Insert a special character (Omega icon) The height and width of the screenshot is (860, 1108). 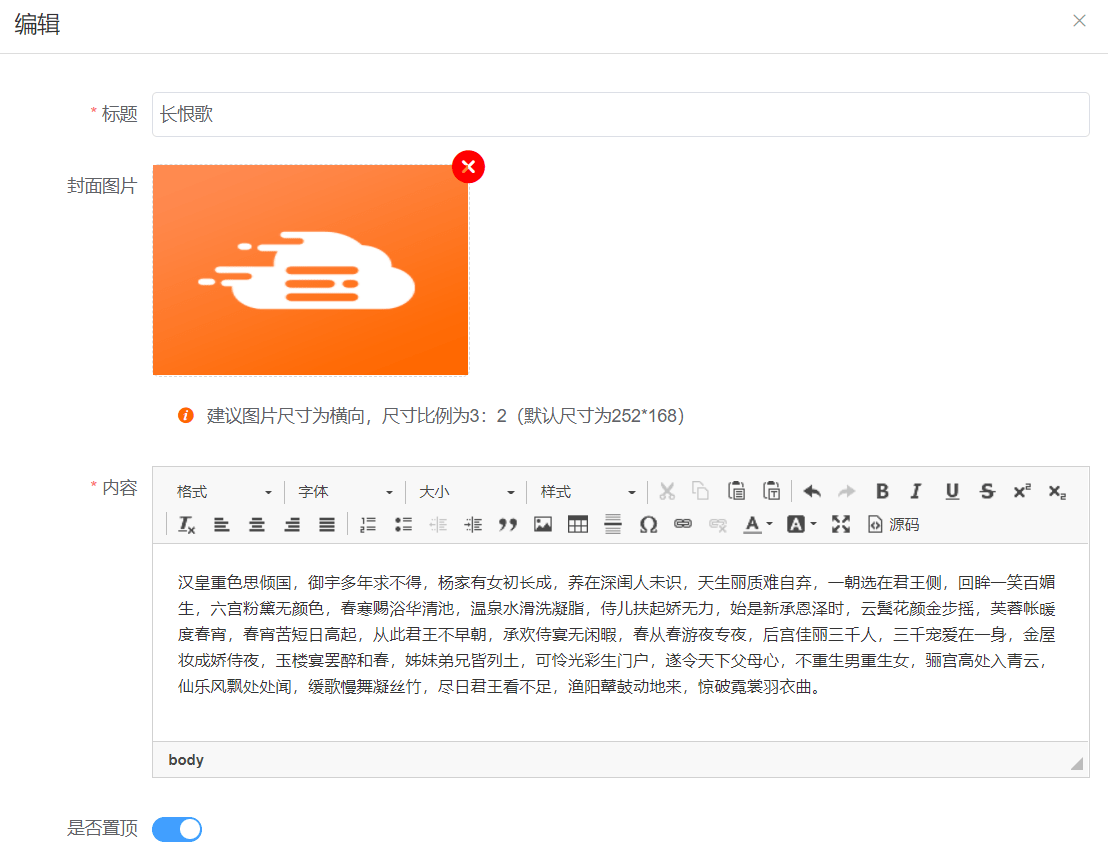point(648,524)
